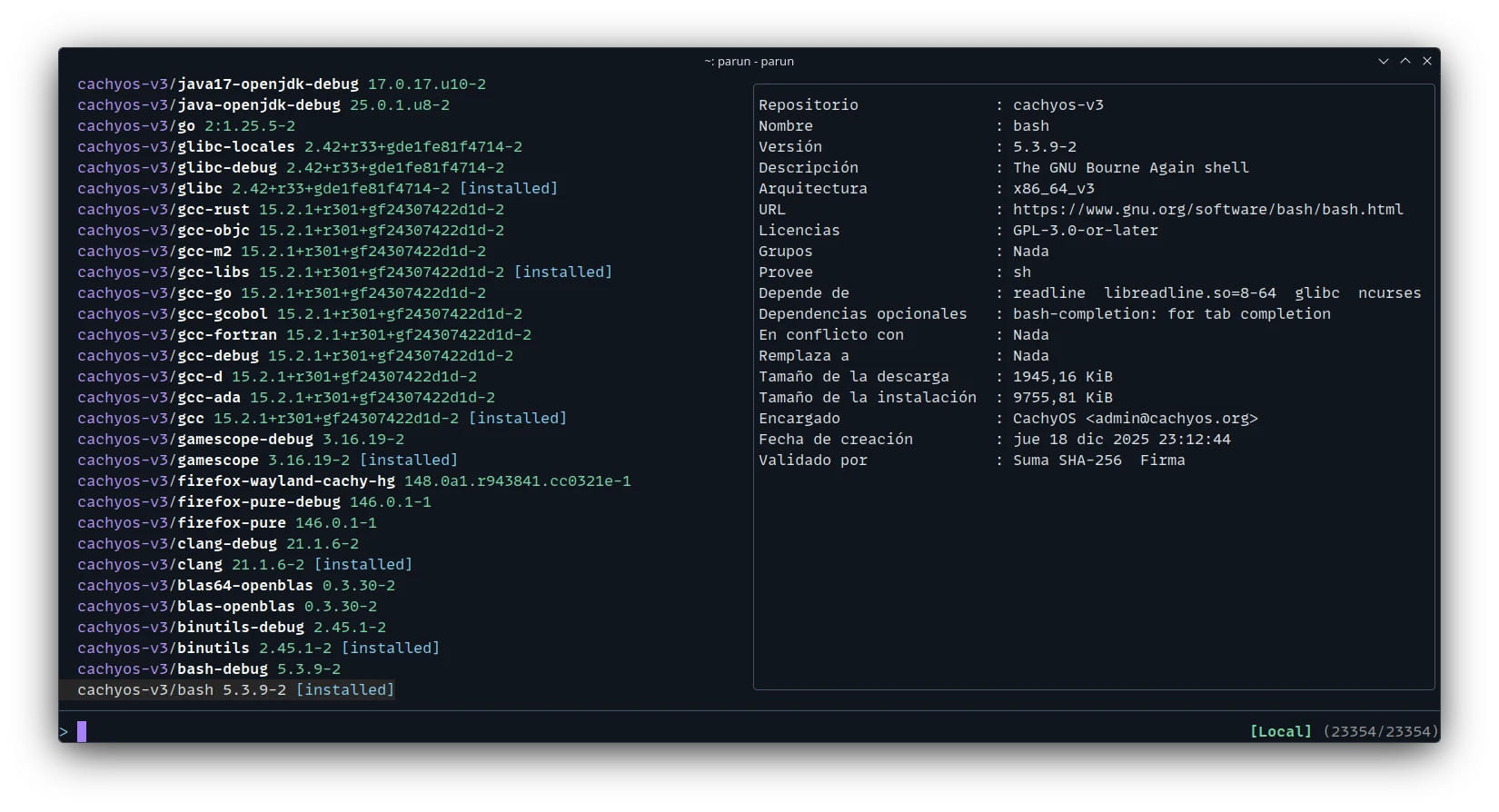
Task: Select the cachyos-v3/clang installed row
Action: pos(244,565)
